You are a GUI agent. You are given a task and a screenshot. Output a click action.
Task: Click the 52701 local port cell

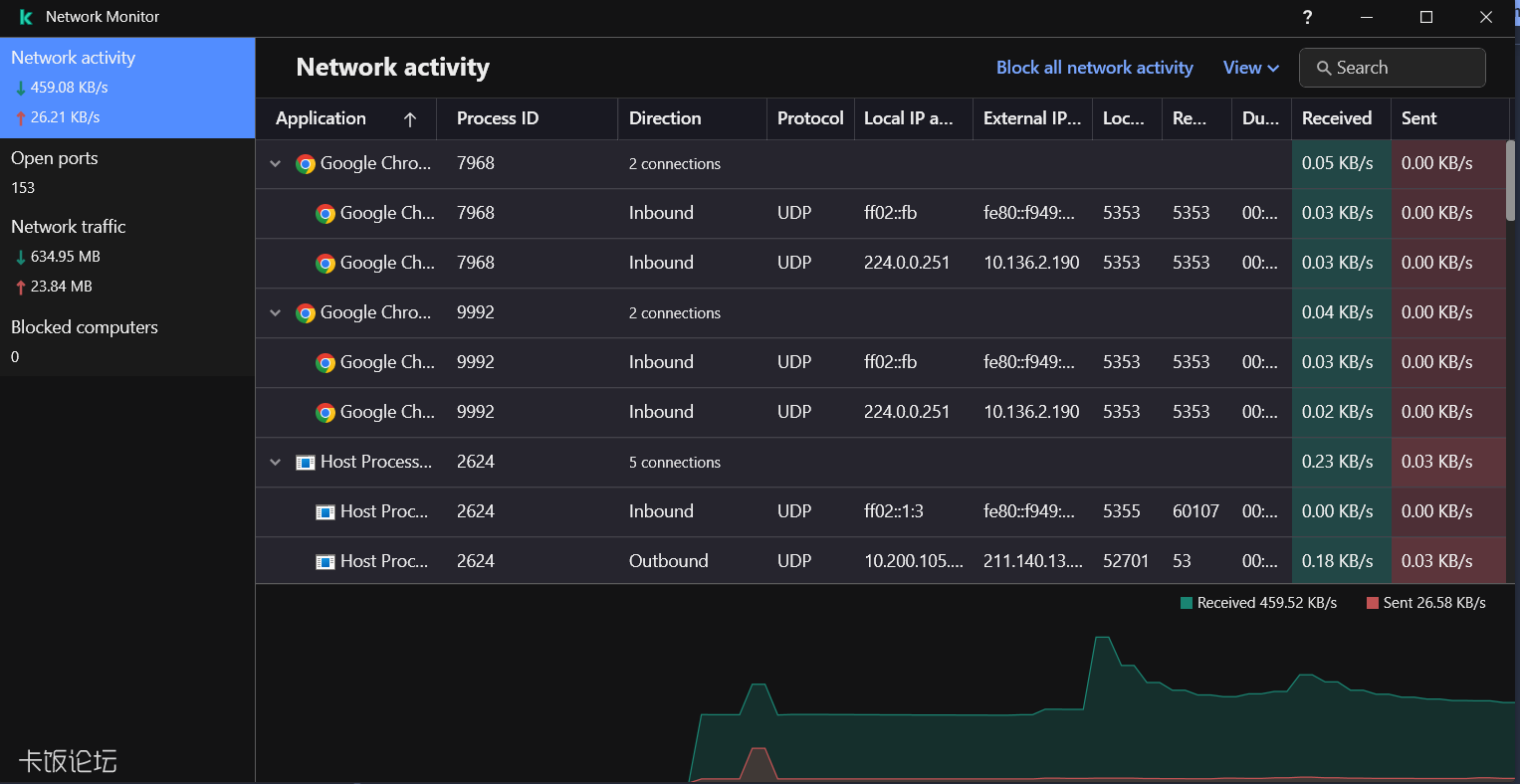point(1126,561)
